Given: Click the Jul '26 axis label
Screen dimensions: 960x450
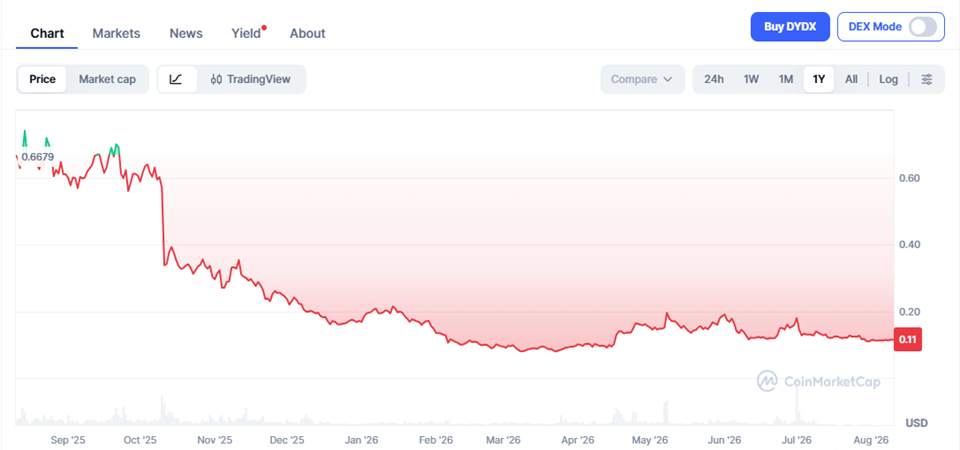Looking at the screenshot, I should 797,440.
